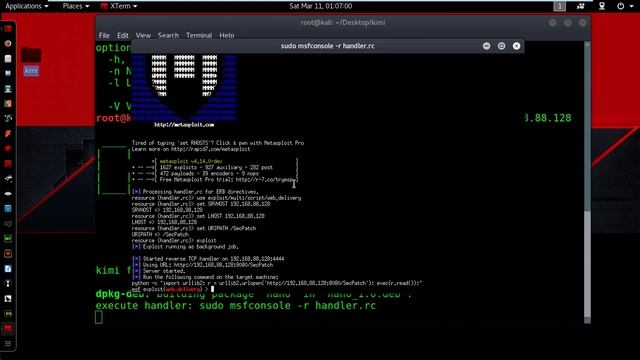Click the python urllib2 command line

coord(276,283)
